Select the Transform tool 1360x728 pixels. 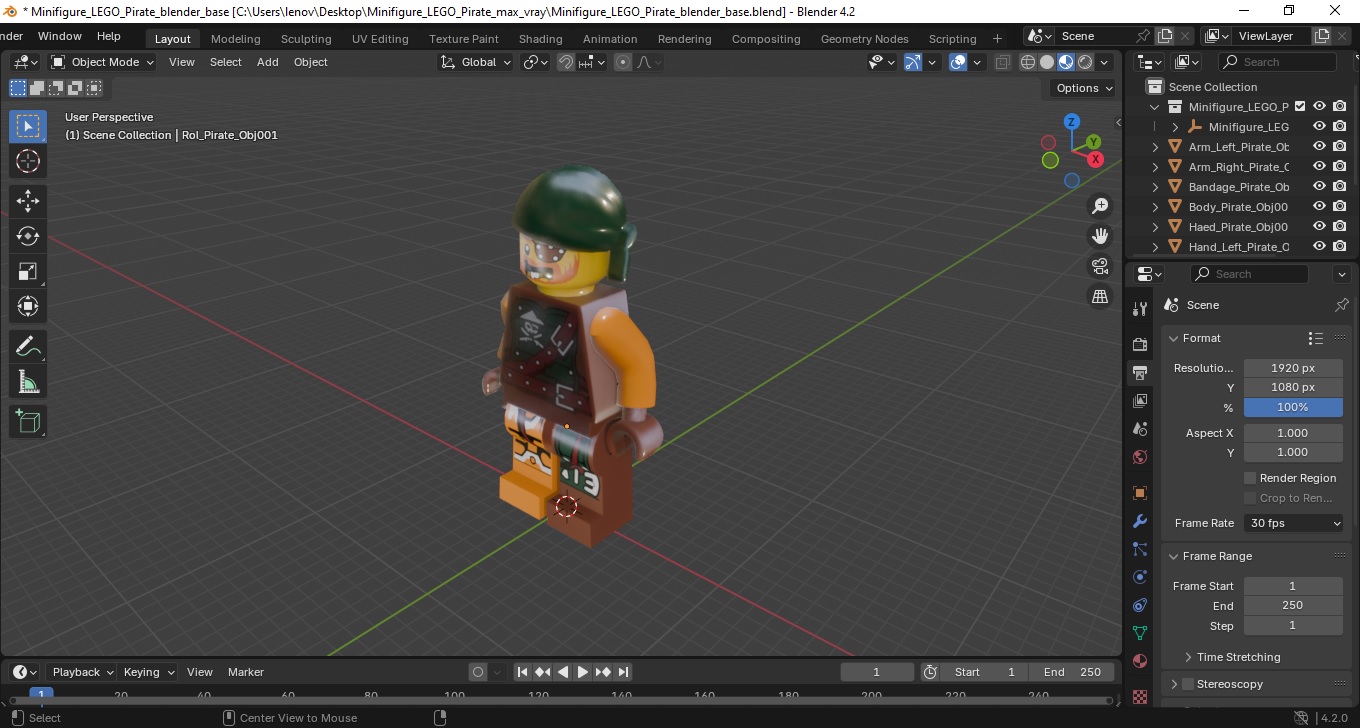coord(28,306)
